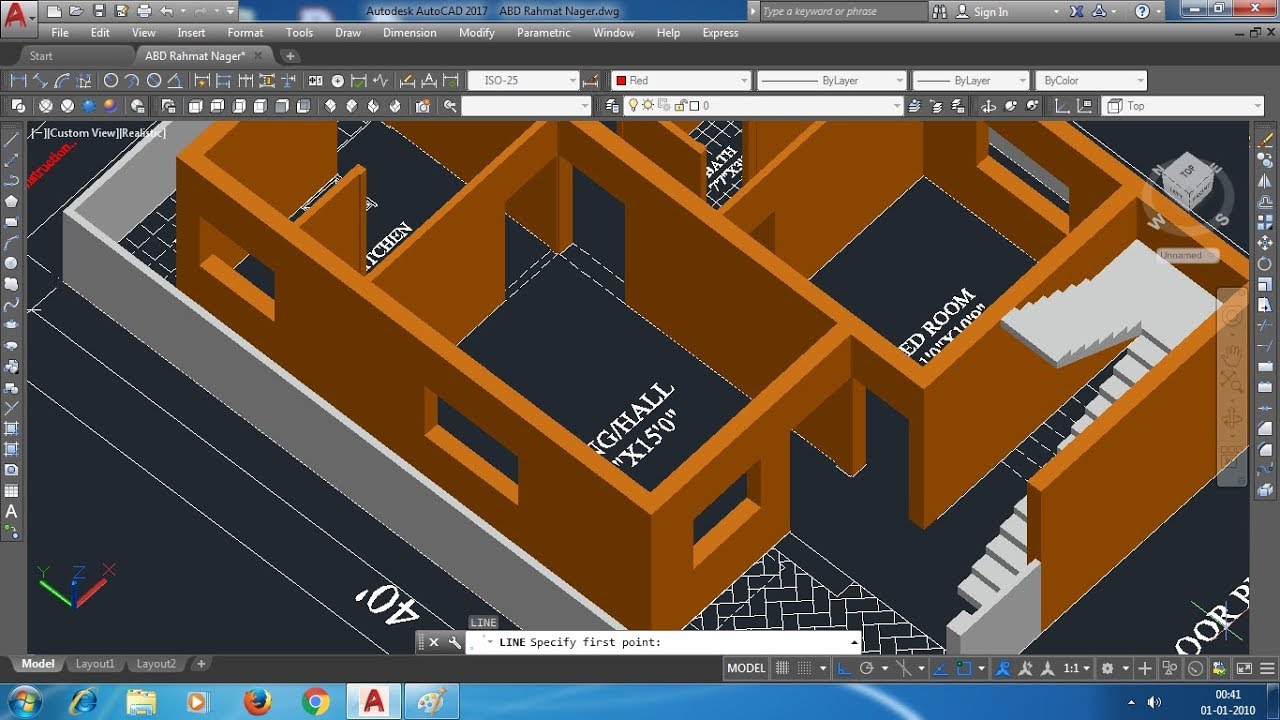Viewport: 1280px width, 720px height.
Task: Click the Save icon in quick access toolbar
Action: tap(99, 11)
